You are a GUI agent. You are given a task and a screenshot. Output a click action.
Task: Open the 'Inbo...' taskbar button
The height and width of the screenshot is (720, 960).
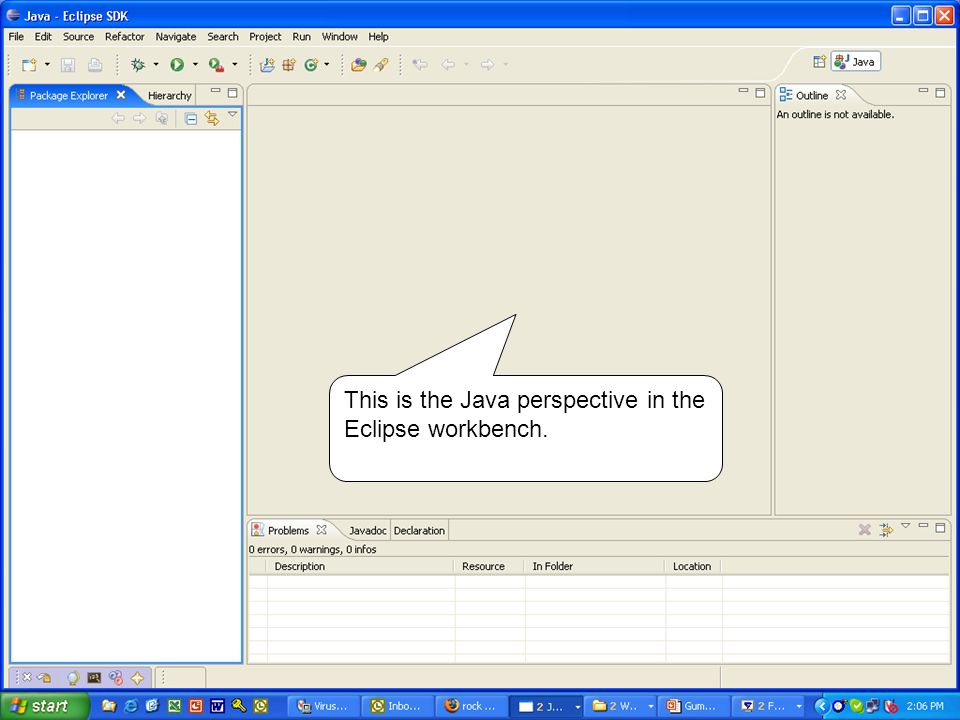(x=398, y=706)
